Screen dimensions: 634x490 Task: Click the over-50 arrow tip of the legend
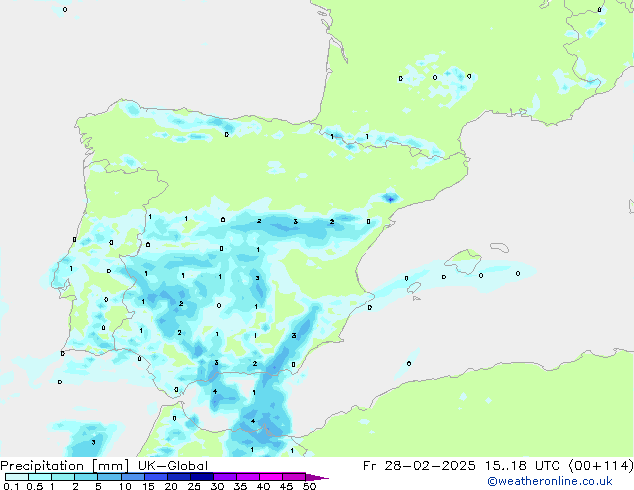pos(317,477)
